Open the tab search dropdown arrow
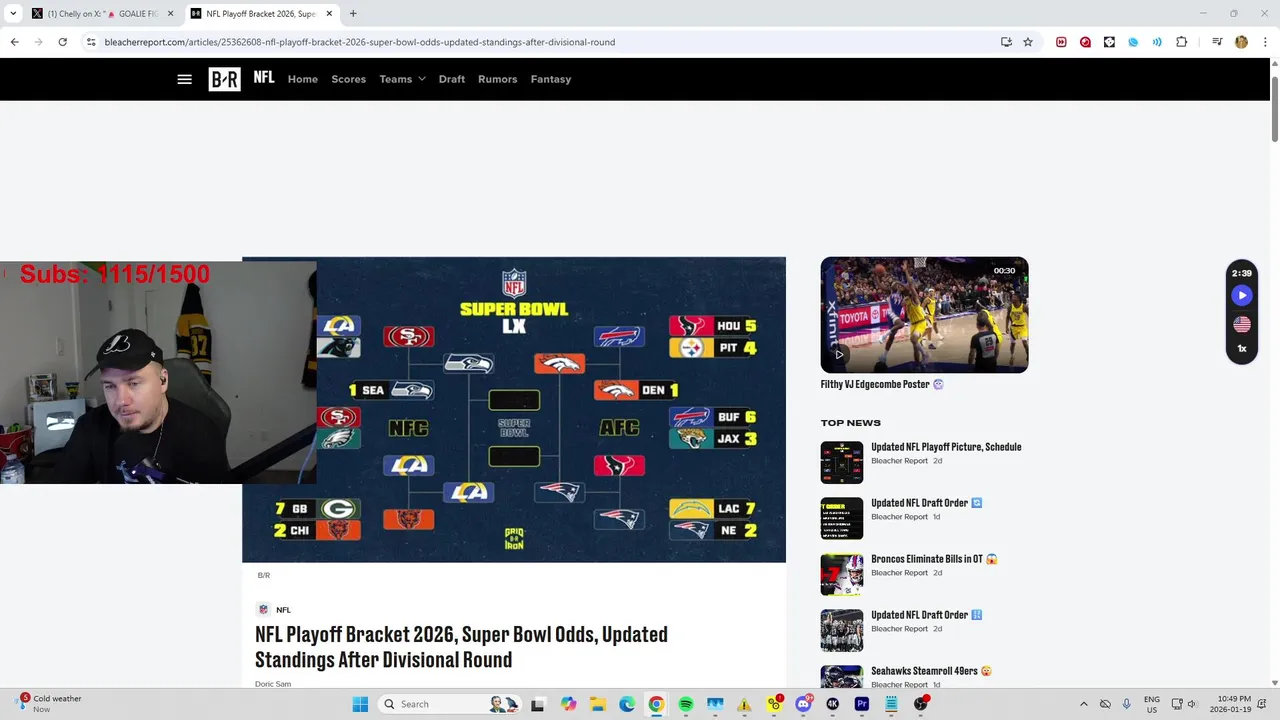The height and width of the screenshot is (720, 1280). tap(13, 14)
